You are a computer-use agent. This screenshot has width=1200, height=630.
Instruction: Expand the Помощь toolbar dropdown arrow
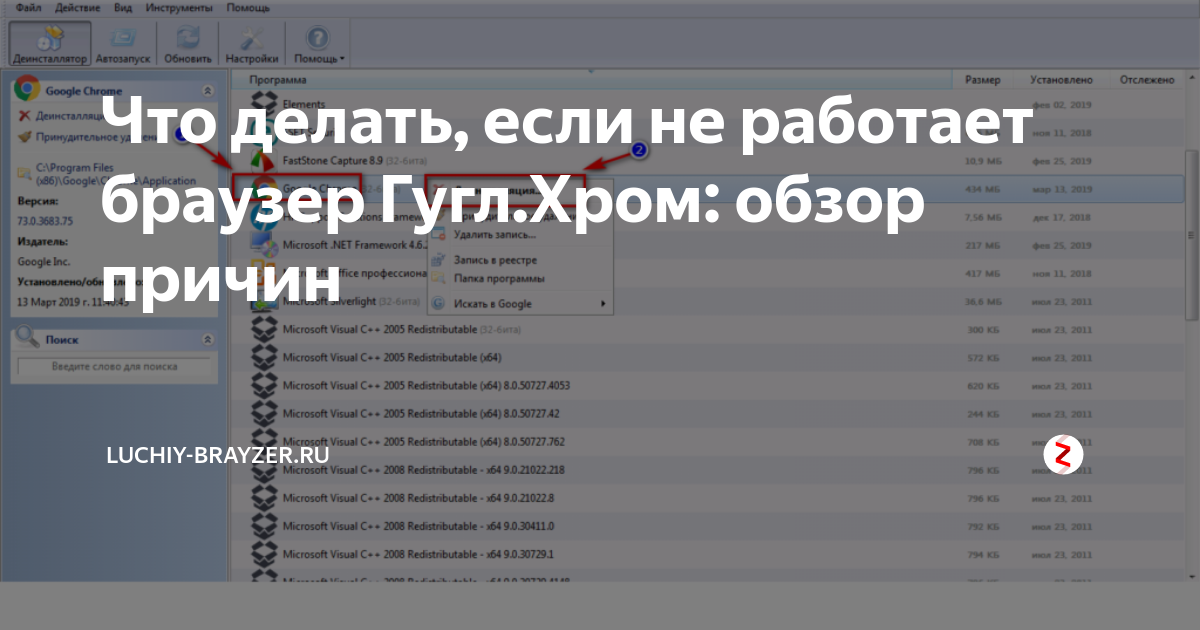343,59
